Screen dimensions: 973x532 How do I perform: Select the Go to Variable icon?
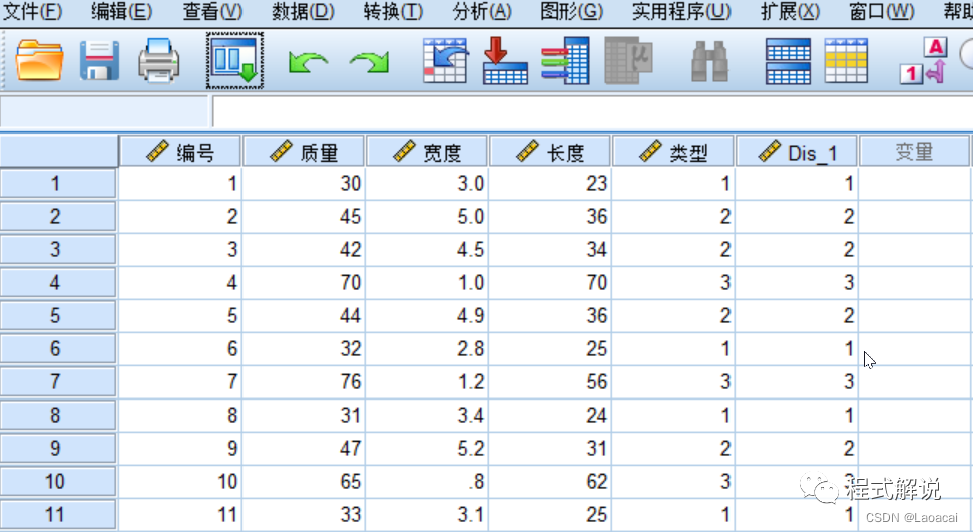pos(505,61)
